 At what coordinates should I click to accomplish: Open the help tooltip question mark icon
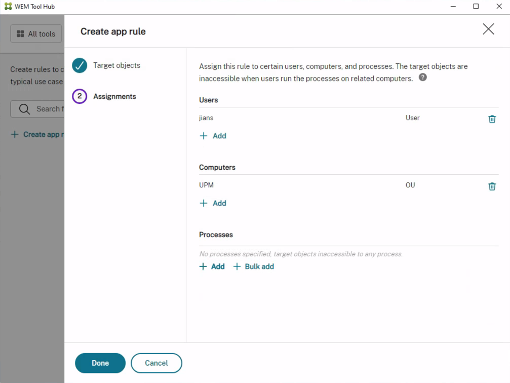[423, 77]
